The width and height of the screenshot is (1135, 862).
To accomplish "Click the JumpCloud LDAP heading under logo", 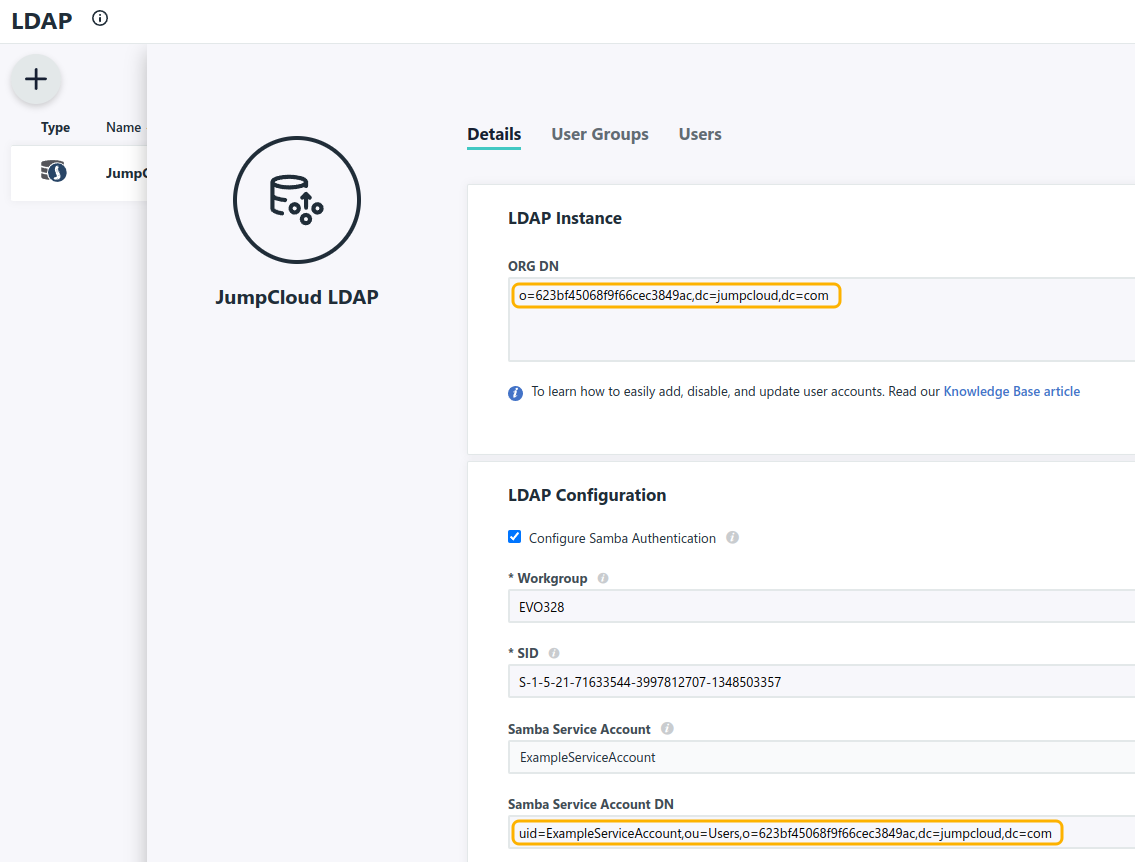I will coord(297,297).
